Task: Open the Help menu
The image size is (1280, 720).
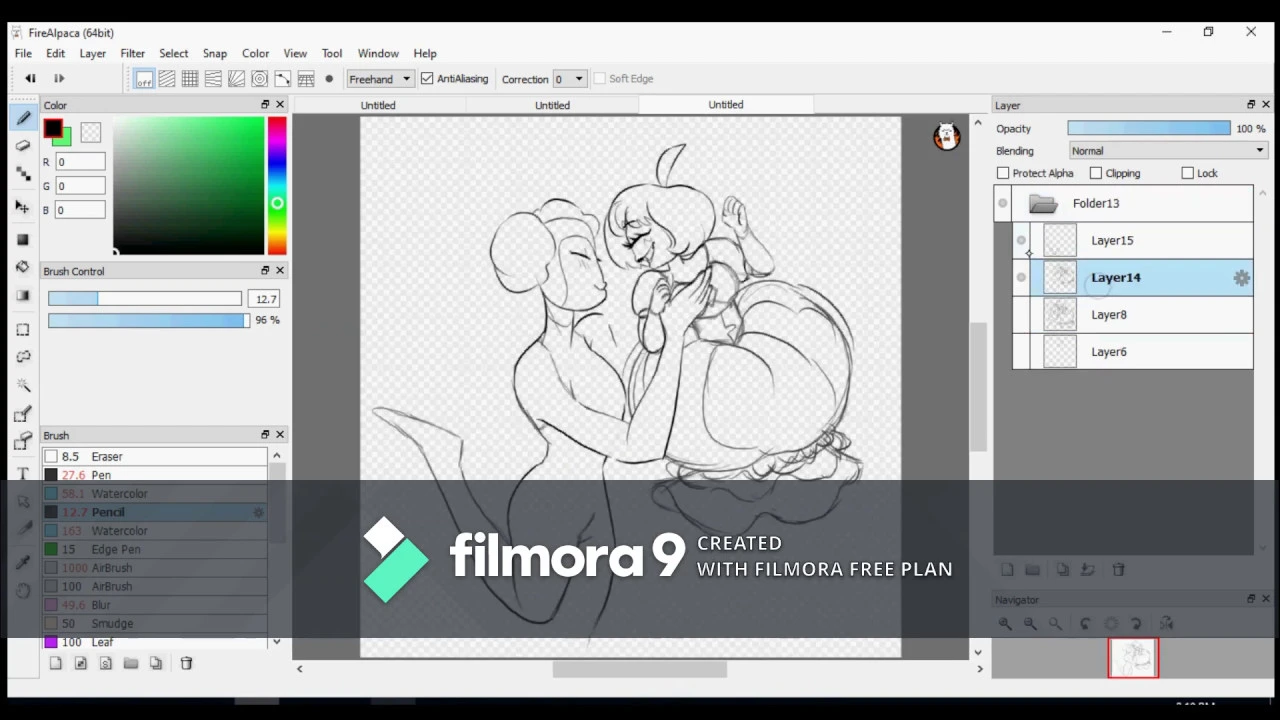Action: click(425, 53)
